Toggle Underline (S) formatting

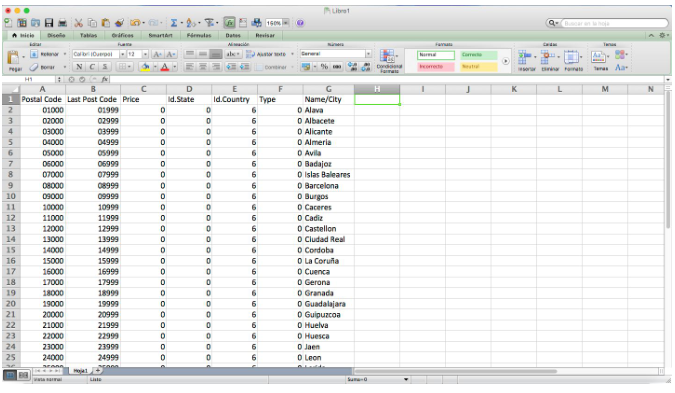(105, 67)
